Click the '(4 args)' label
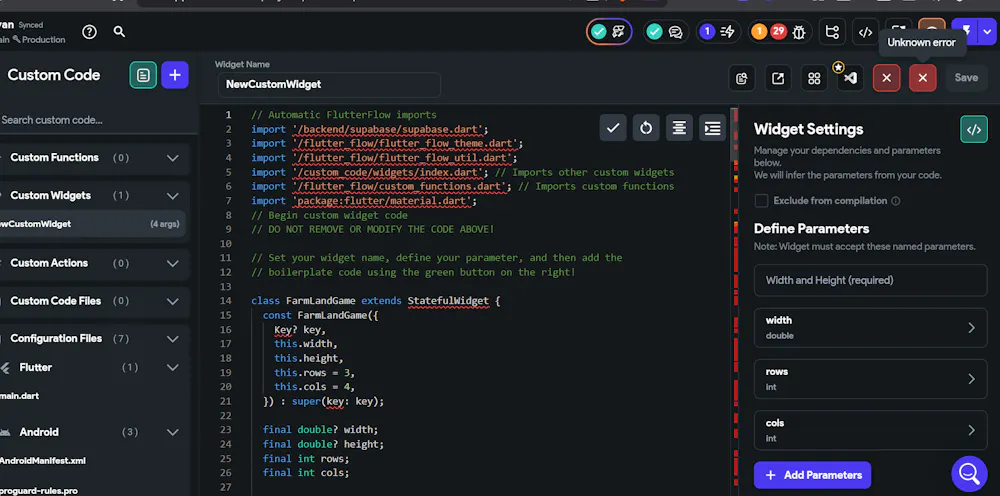Viewport: 1000px width, 496px height. coord(165,224)
